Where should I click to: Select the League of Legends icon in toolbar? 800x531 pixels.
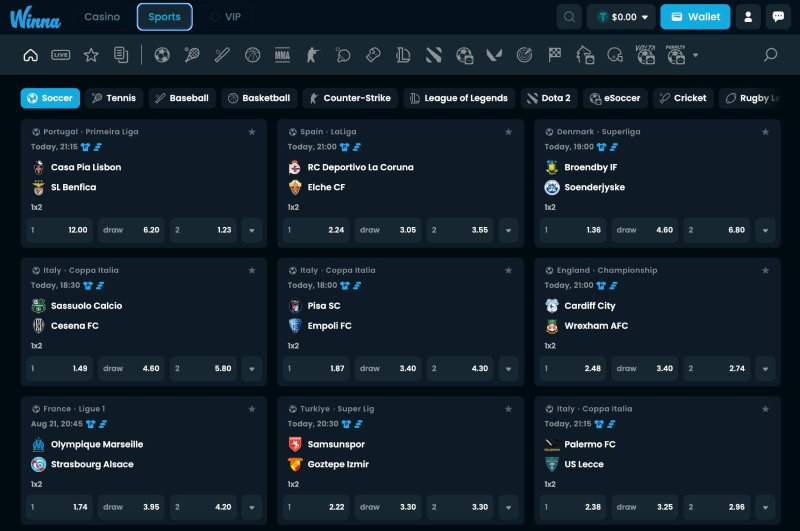(x=403, y=55)
